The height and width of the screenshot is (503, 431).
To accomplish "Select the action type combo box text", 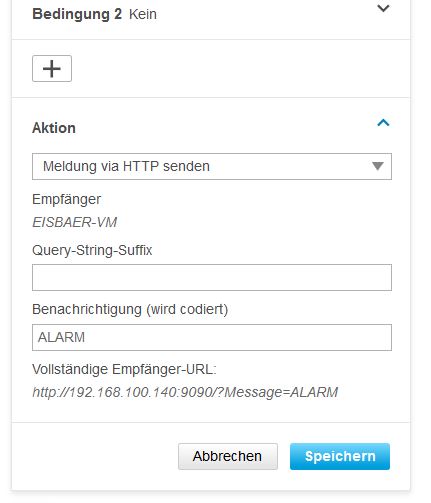I will (x=126, y=166).
